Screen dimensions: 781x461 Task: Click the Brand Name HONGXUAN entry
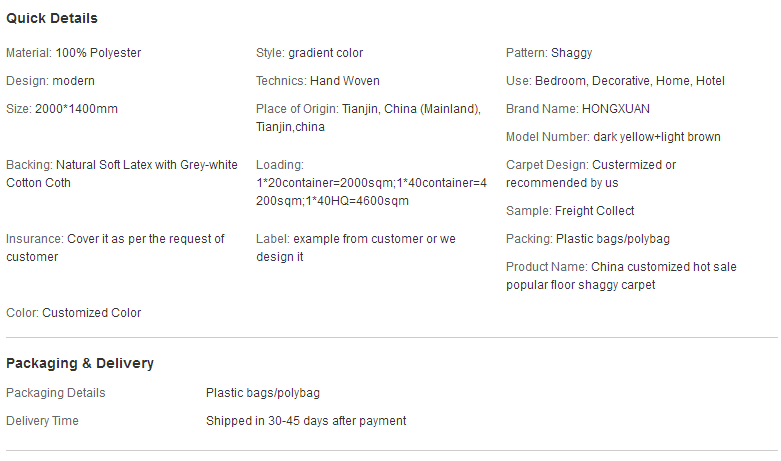(578, 109)
